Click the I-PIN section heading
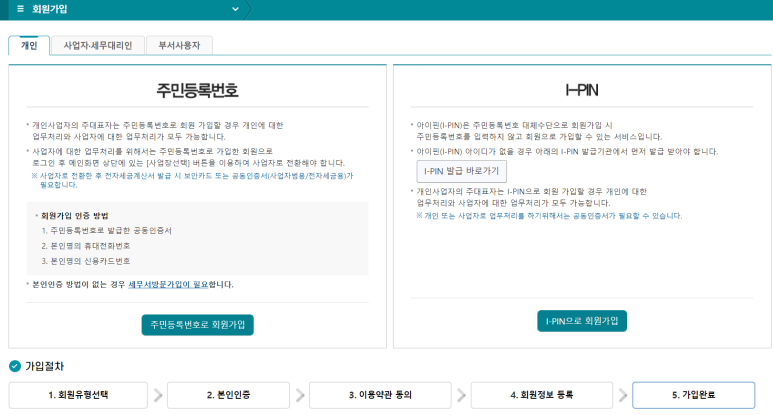Image resolution: width=773 pixels, height=415 pixels. (x=582, y=90)
